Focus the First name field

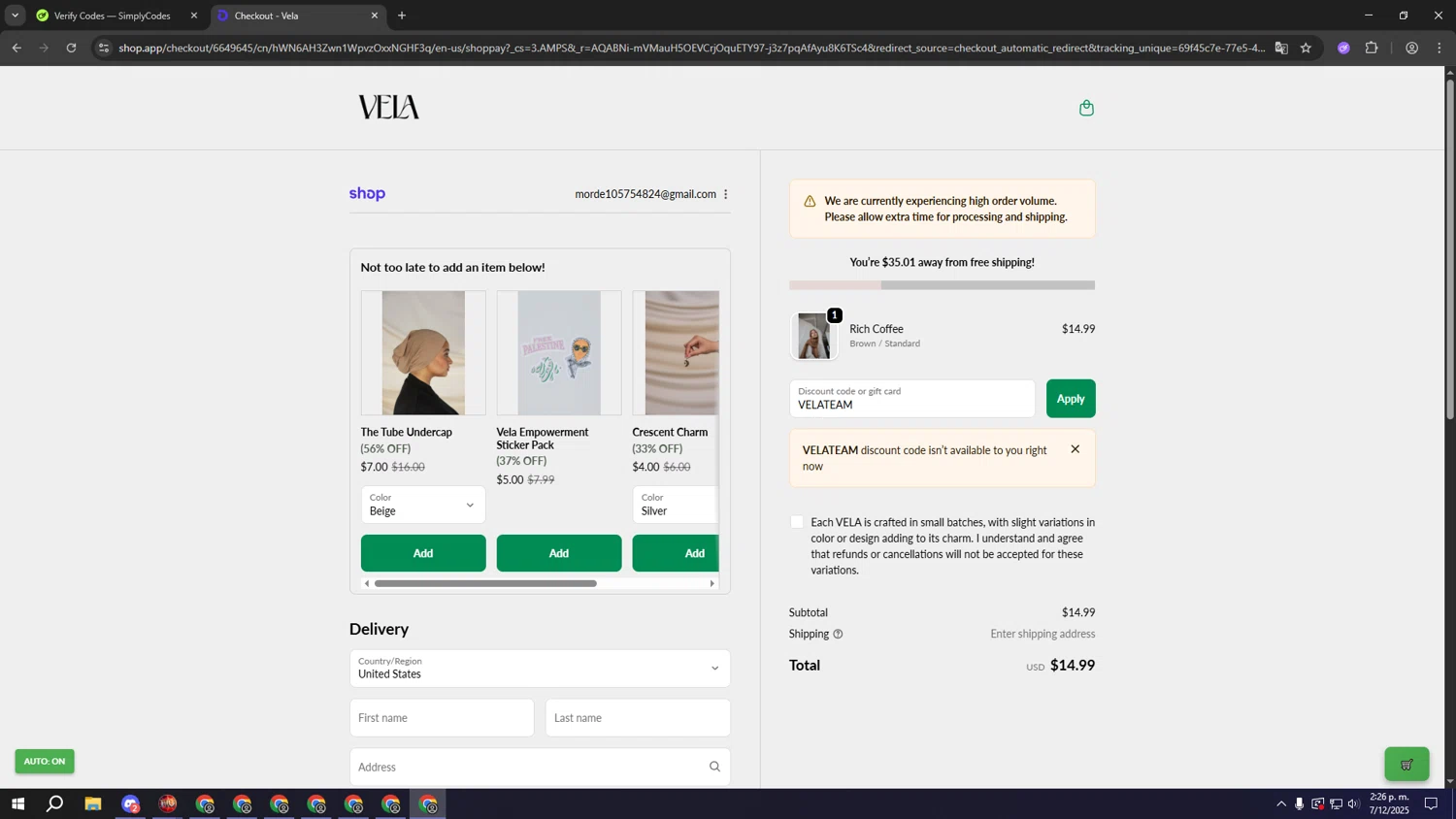[x=442, y=718]
